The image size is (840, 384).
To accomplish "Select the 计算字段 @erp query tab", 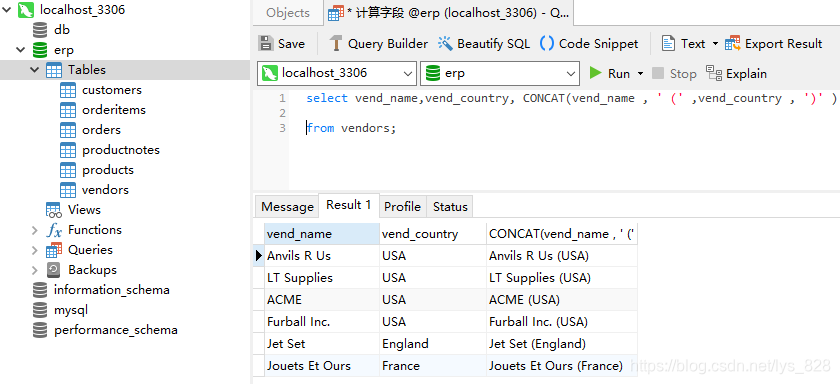I will (x=448, y=13).
